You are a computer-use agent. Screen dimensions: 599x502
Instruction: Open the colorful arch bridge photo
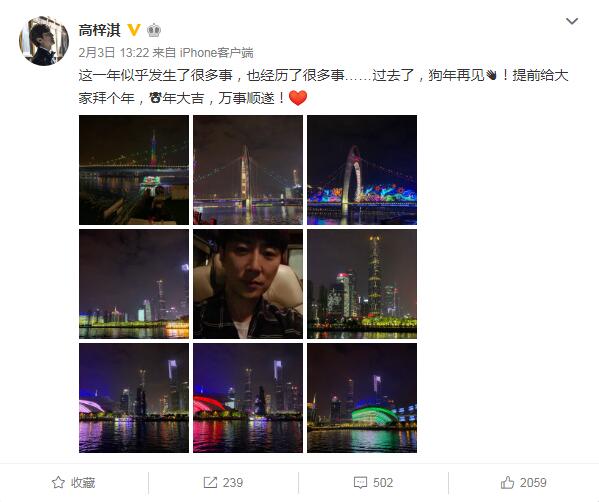[x=362, y=170]
